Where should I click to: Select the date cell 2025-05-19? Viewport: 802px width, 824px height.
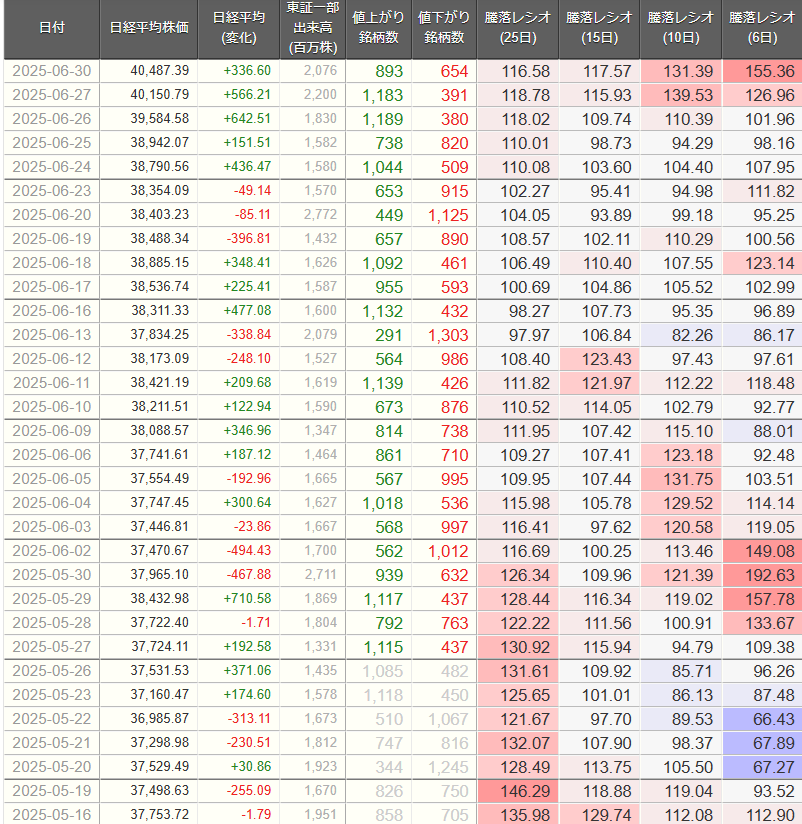pyautogui.click(x=52, y=791)
